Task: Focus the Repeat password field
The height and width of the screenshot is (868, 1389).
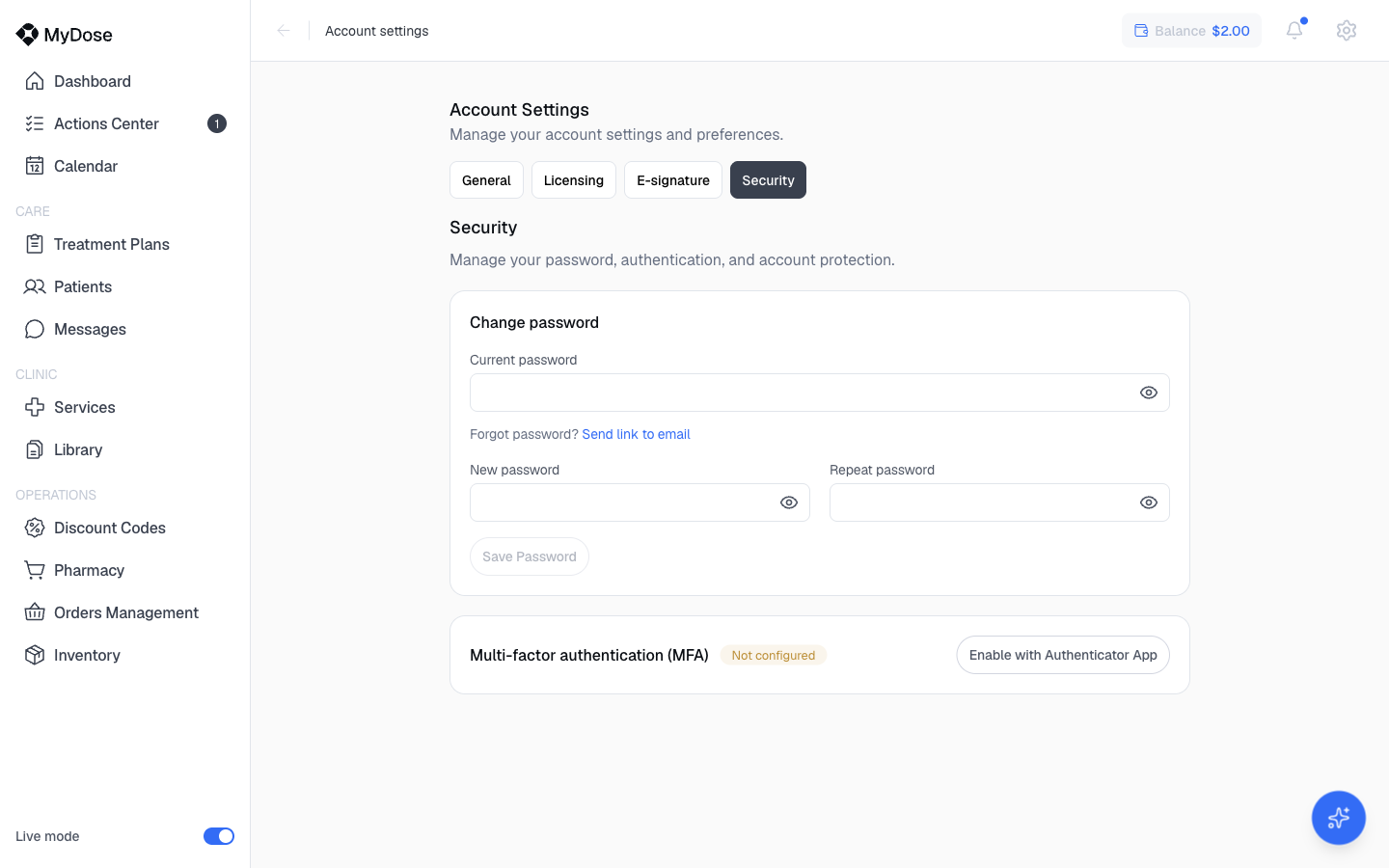Action: pyautogui.click(x=999, y=502)
